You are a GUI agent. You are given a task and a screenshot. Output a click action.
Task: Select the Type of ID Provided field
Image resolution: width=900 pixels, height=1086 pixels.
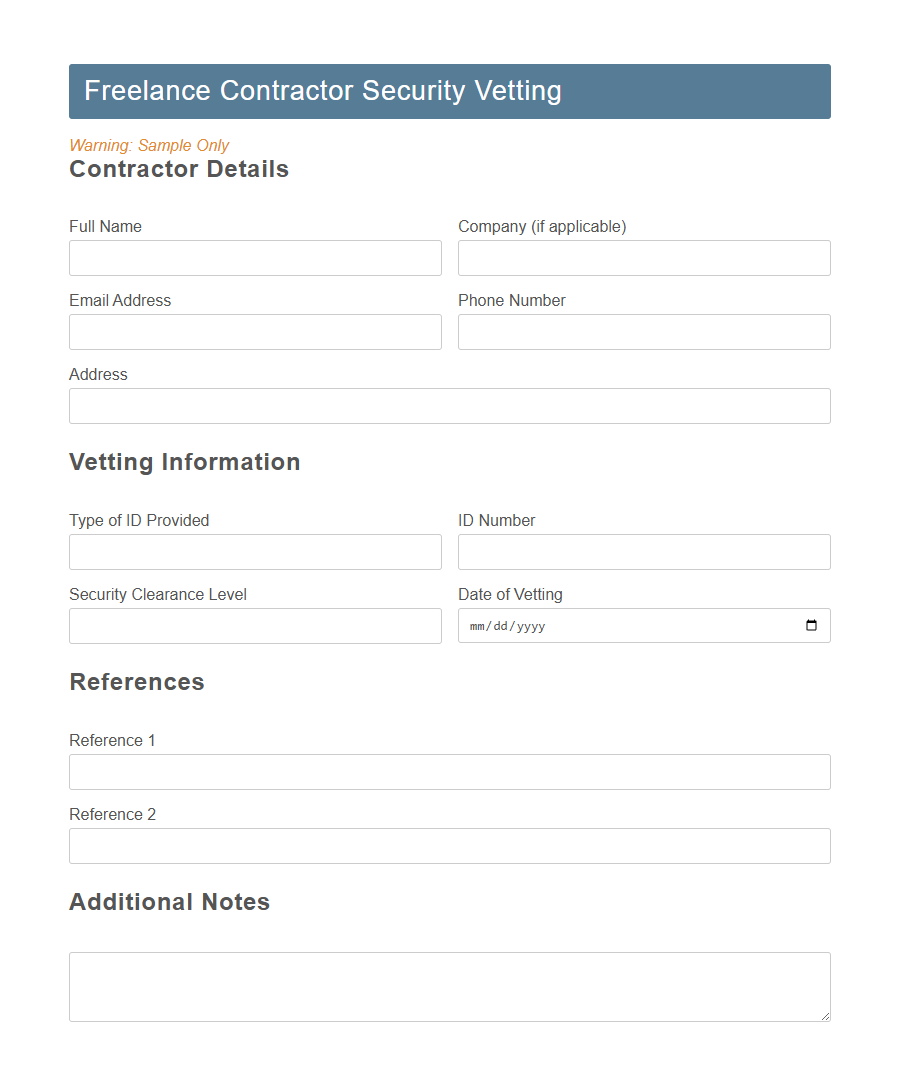(255, 552)
